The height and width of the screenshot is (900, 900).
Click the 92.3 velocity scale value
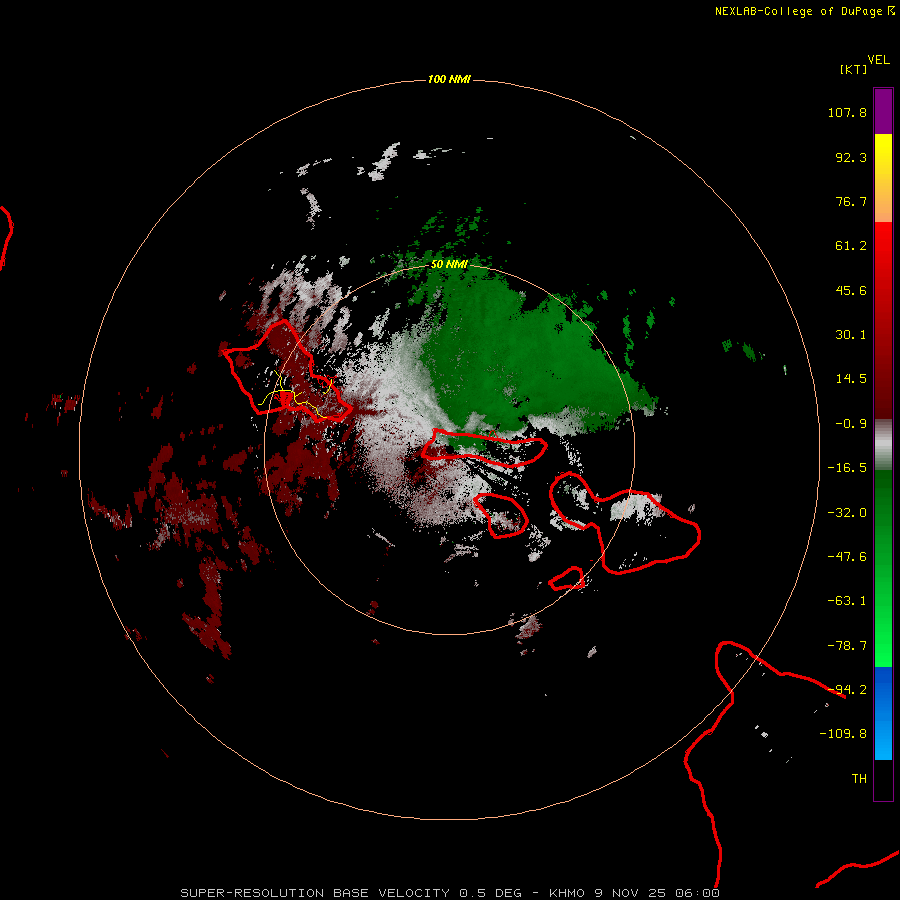(851, 157)
